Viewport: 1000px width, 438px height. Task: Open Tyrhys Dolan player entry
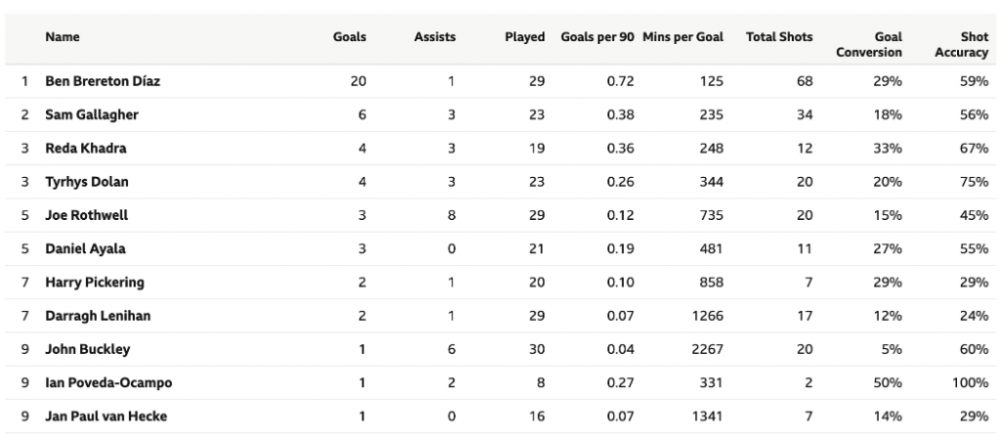[87, 182]
